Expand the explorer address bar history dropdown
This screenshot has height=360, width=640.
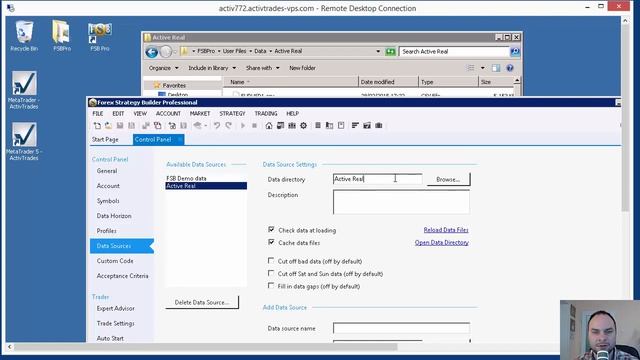point(378,51)
